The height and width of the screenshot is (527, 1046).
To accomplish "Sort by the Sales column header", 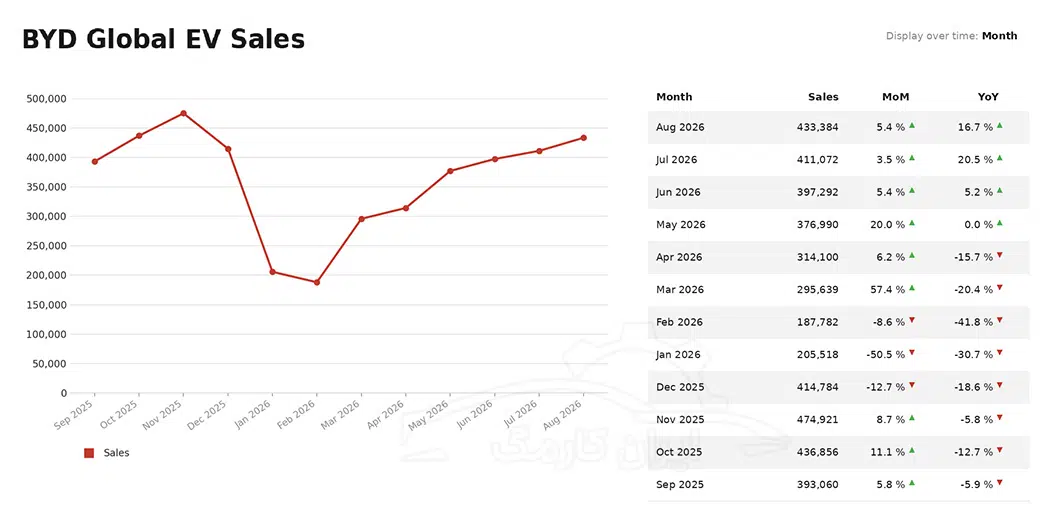I will pyautogui.click(x=823, y=97).
